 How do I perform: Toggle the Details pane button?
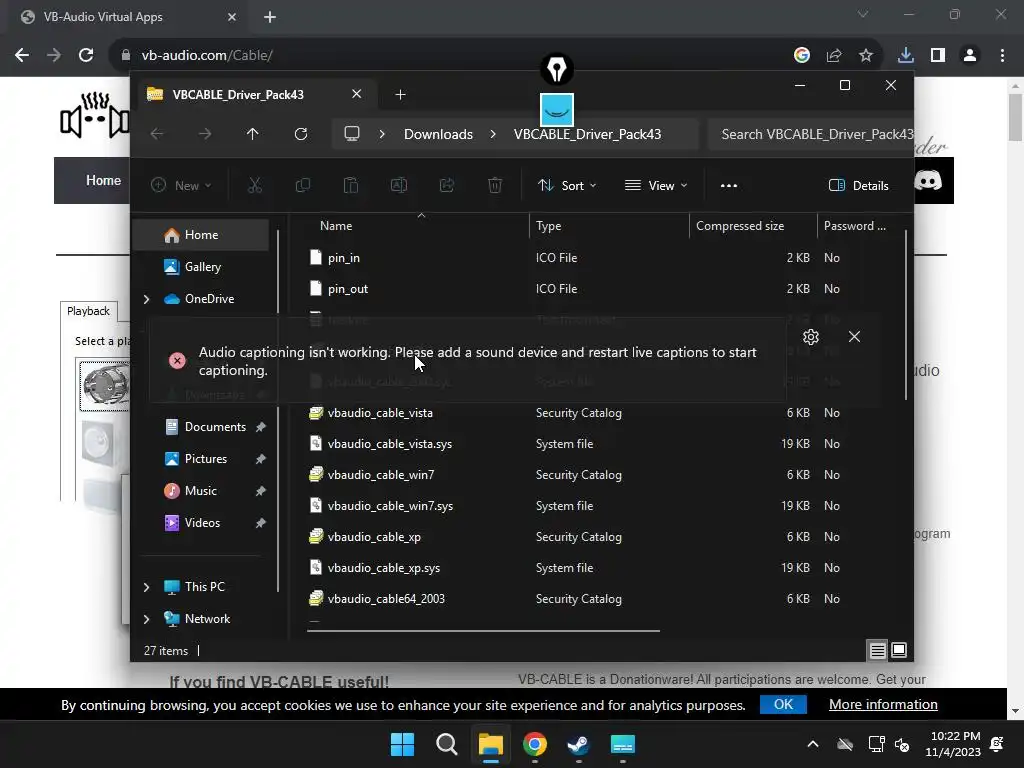(858, 185)
